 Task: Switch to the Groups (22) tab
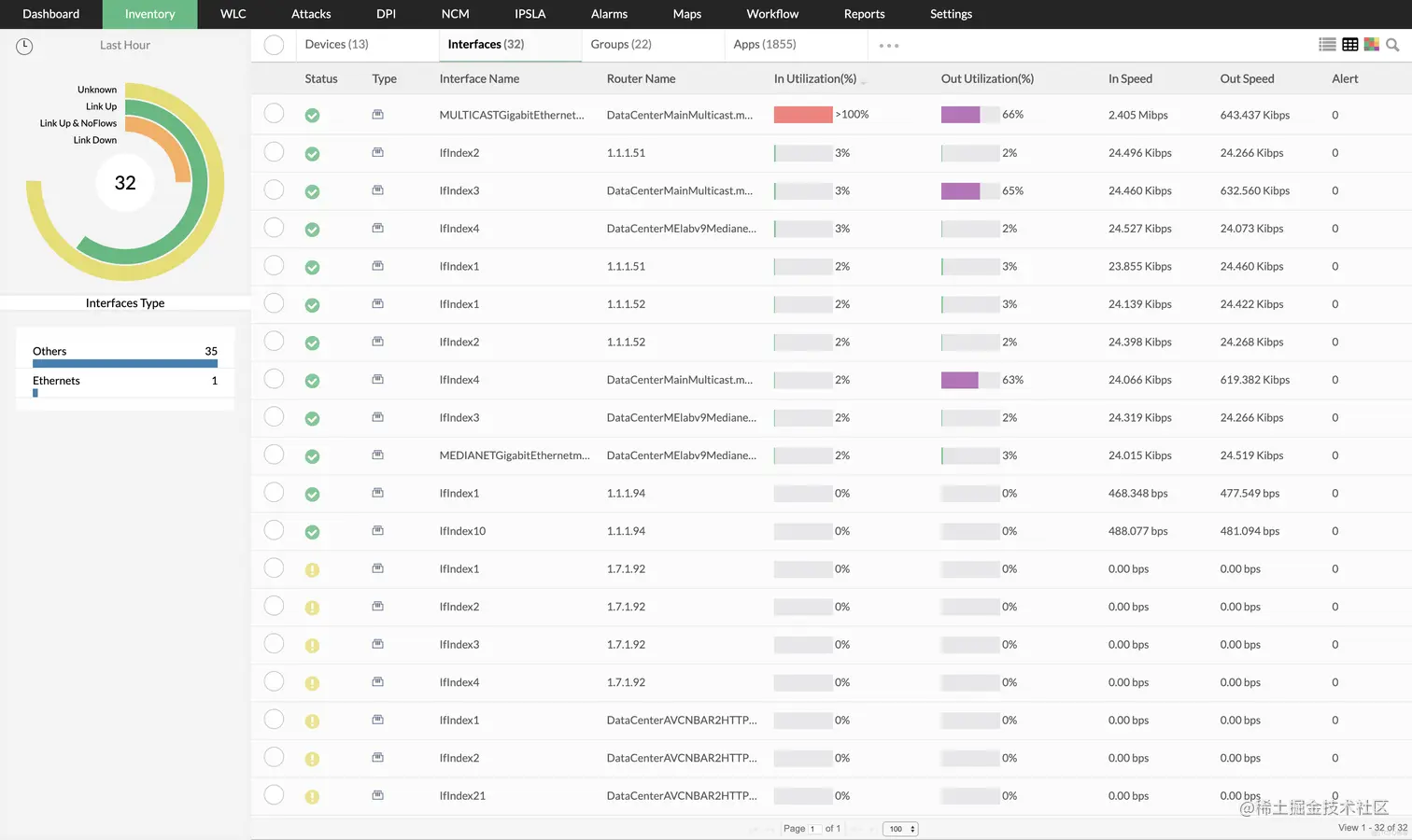pyautogui.click(x=621, y=45)
